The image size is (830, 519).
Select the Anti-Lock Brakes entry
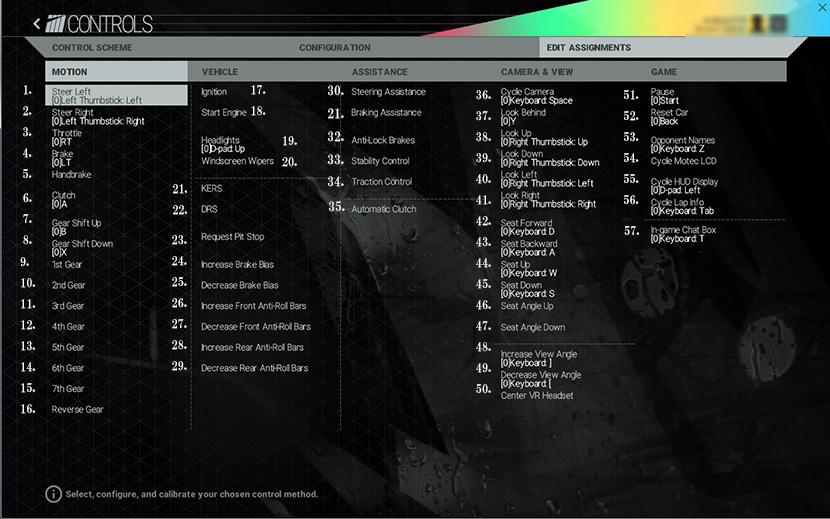tap(382, 140)
